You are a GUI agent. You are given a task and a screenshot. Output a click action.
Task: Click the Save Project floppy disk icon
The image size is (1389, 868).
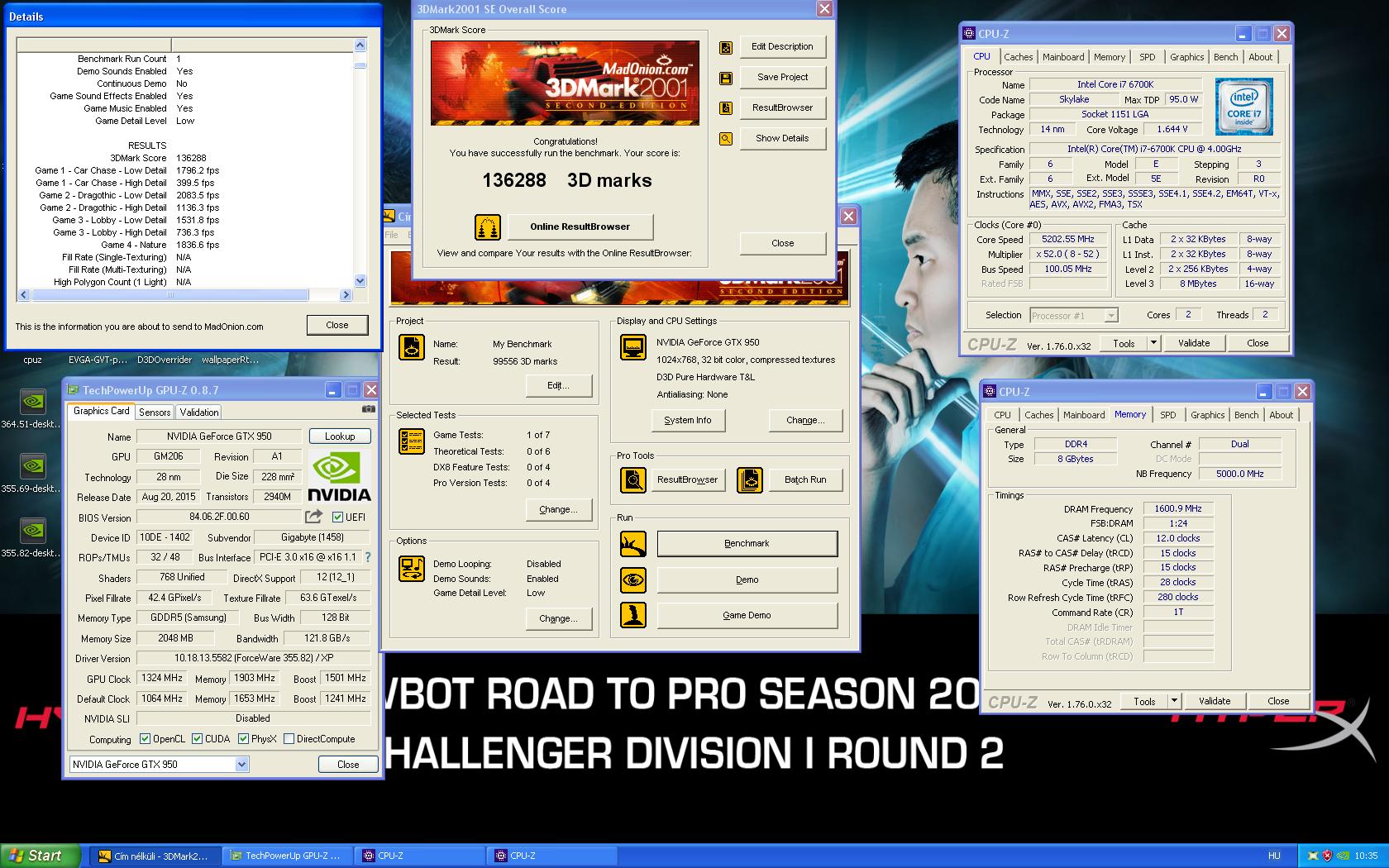726,79
